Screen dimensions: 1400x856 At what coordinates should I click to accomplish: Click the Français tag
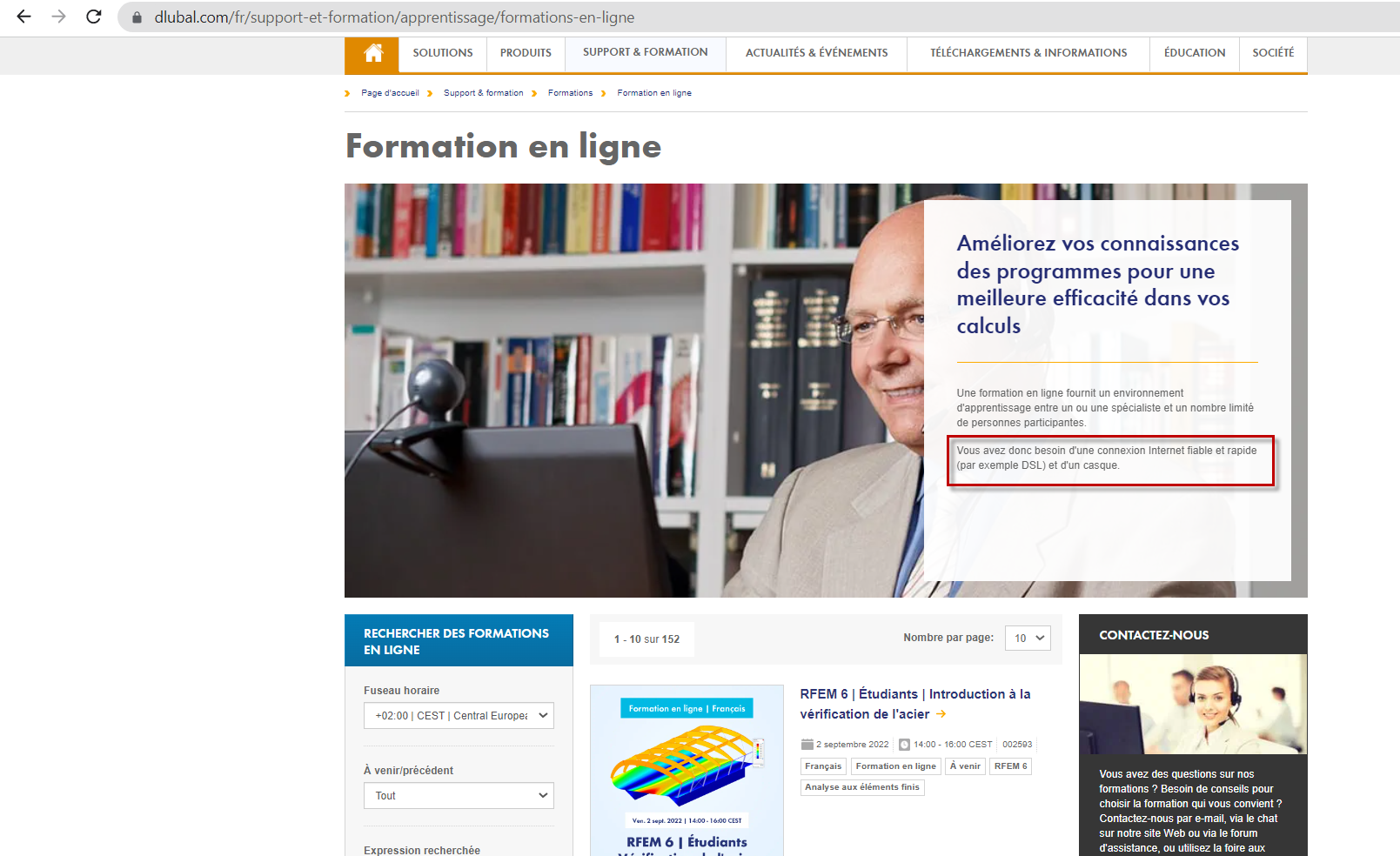tap(823, 766)
